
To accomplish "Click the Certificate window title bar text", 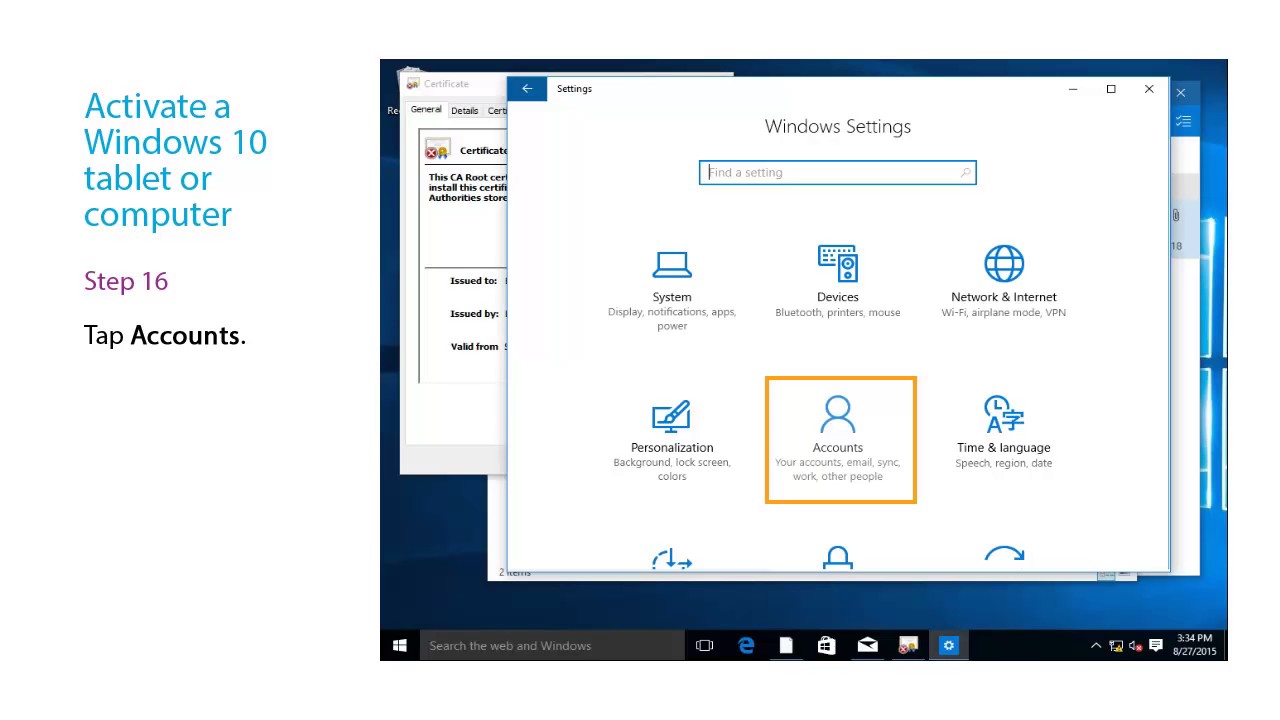I will (x=446, y=84).
